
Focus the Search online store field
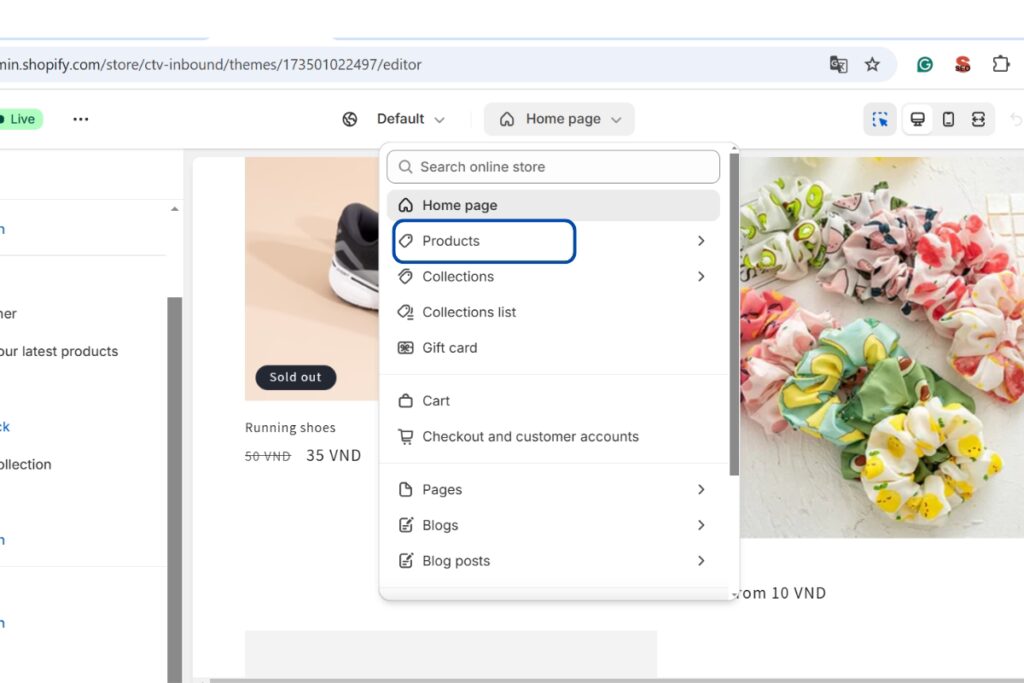[553, 167]
